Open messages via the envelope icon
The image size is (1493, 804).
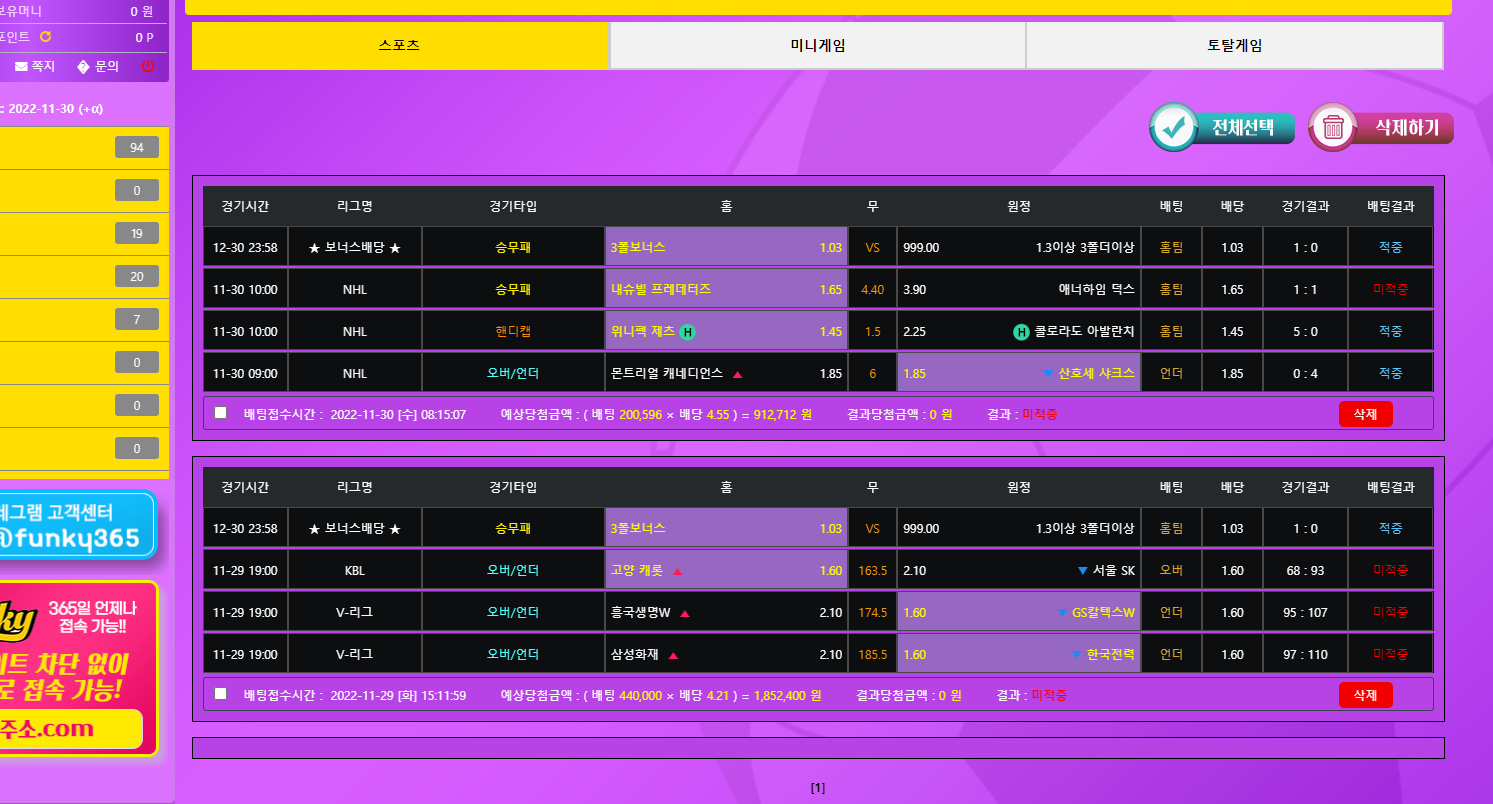(21, 67)
